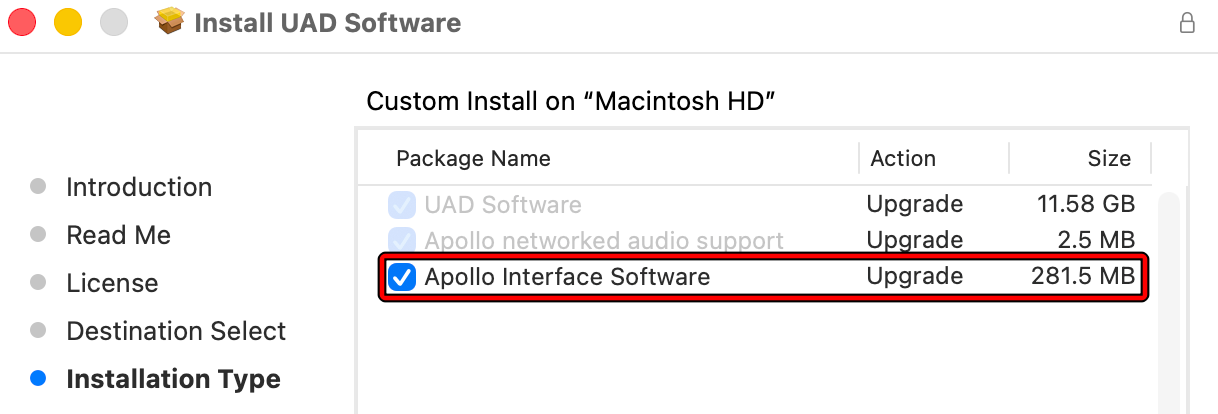Image resolution: width=1218 pixels, height=414 pixels.
Task: Go to the Introduction step
Action: click(139, 187)
